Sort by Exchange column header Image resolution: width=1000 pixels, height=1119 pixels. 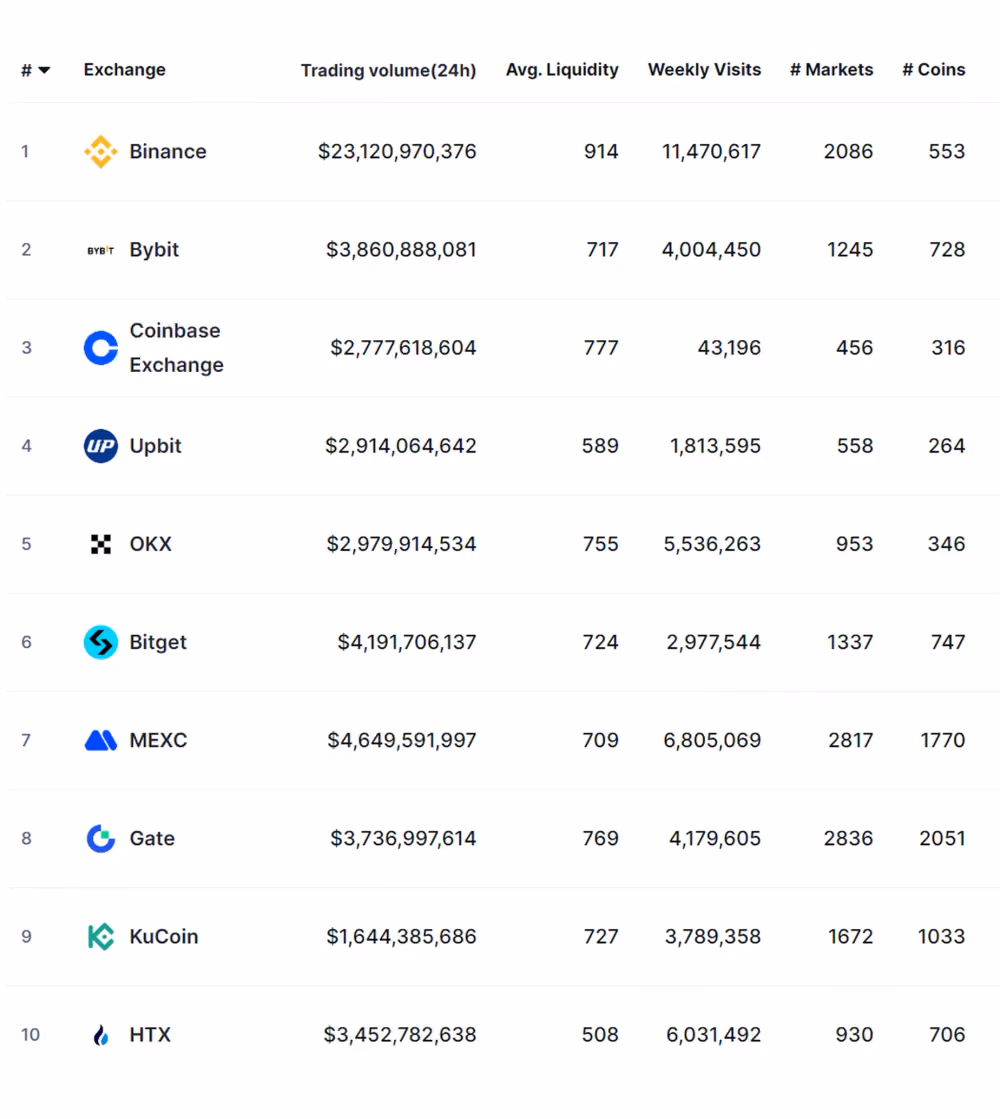tap(124, 69)
